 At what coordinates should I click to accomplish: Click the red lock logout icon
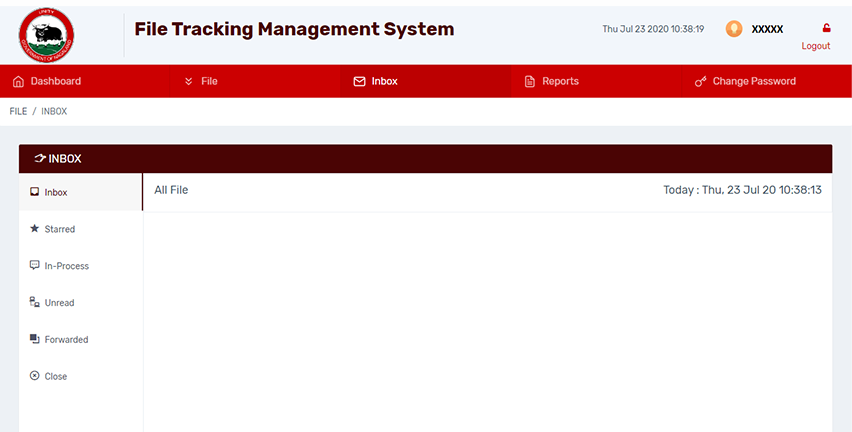pyautogui.click(x=826, y=28)
